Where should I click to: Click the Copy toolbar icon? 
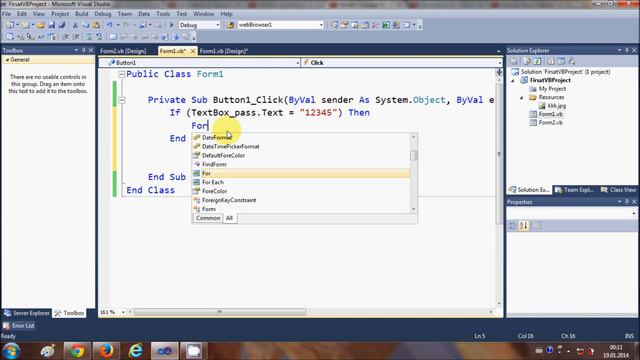pyautogui.click(x=86, y=25)
